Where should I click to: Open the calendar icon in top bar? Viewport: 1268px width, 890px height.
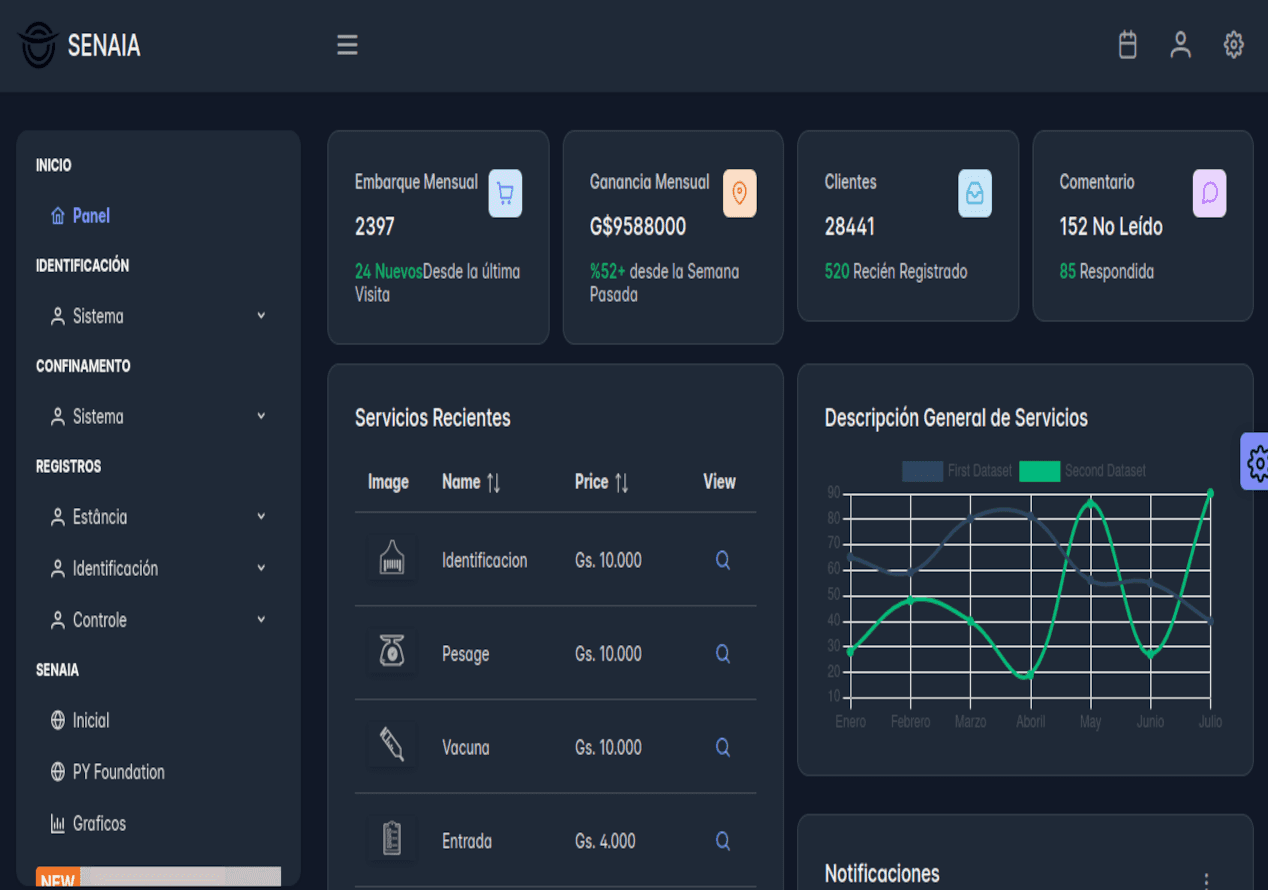(x=1127, y=45)
